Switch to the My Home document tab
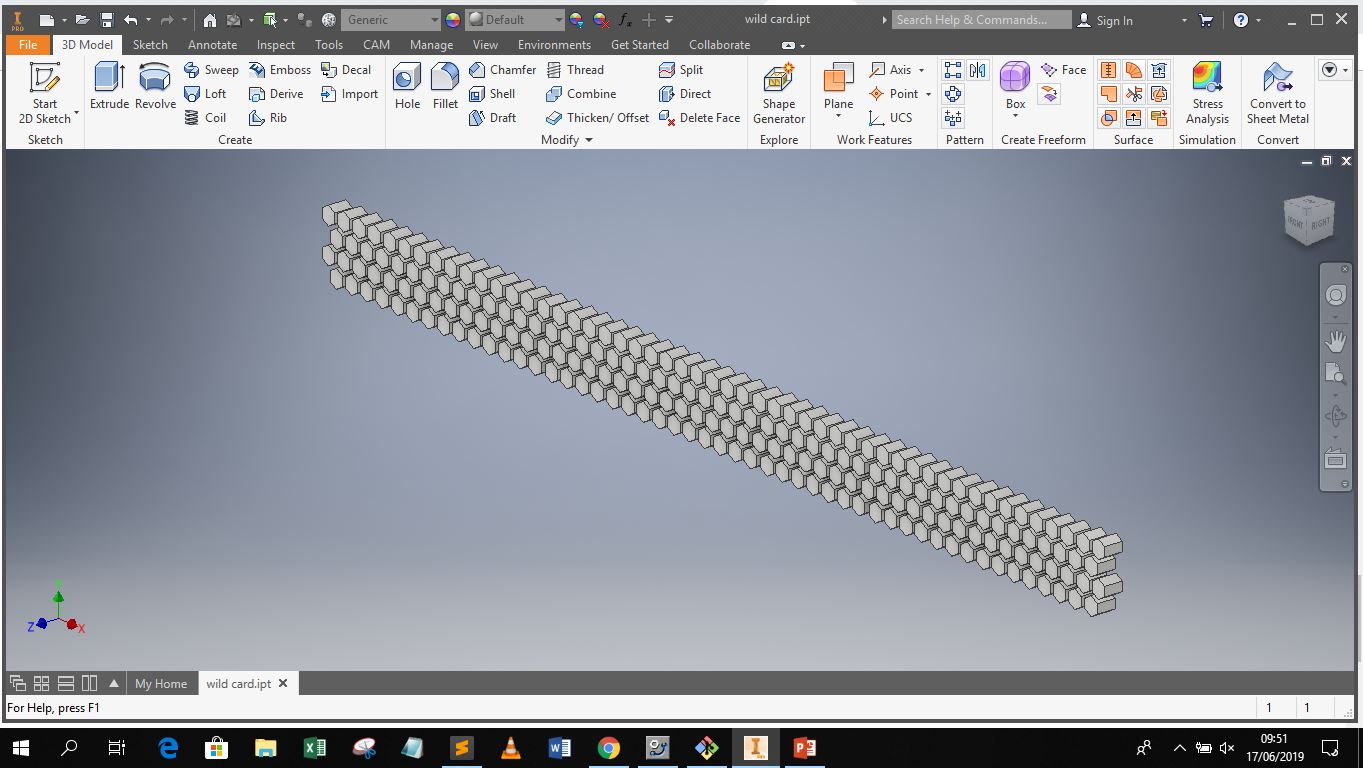 [x=161, y=684]
